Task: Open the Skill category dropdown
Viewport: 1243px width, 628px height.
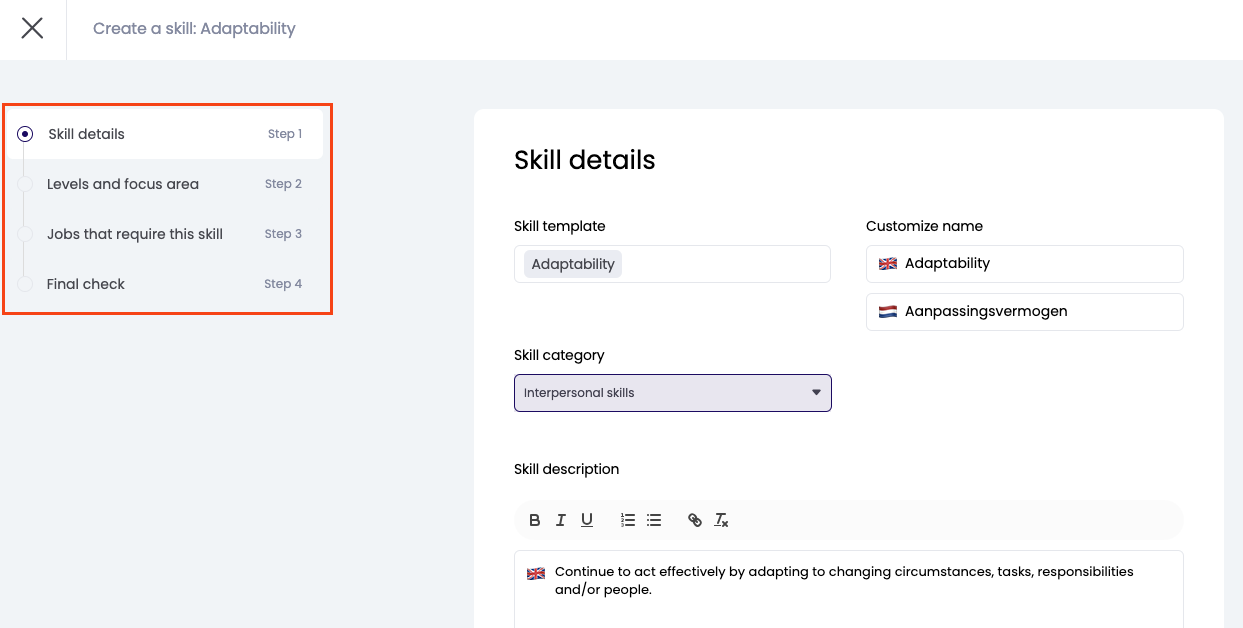Action: point(672,393)
